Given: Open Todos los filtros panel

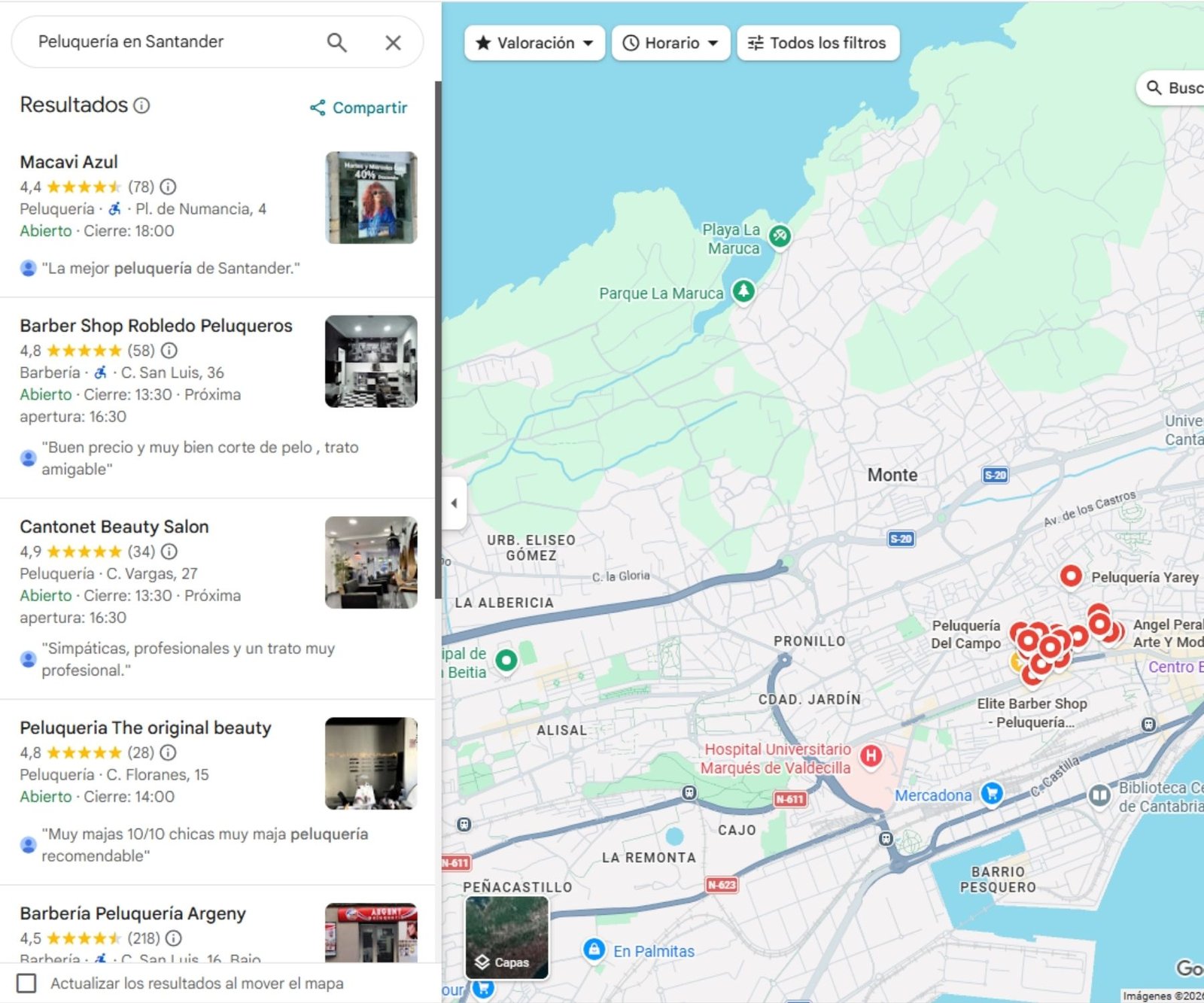Looking at the screenshot, I should coord(817,43).
